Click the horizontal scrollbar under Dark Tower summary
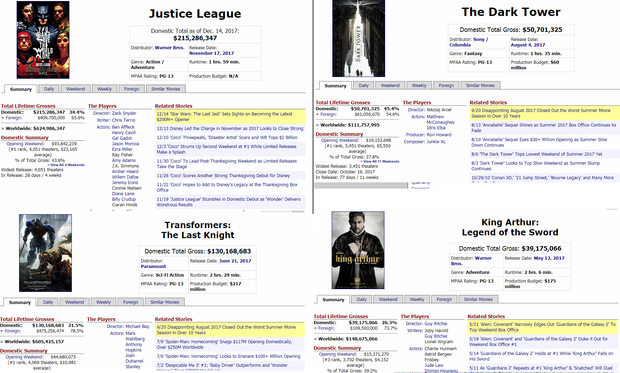 tap(361, 186)
